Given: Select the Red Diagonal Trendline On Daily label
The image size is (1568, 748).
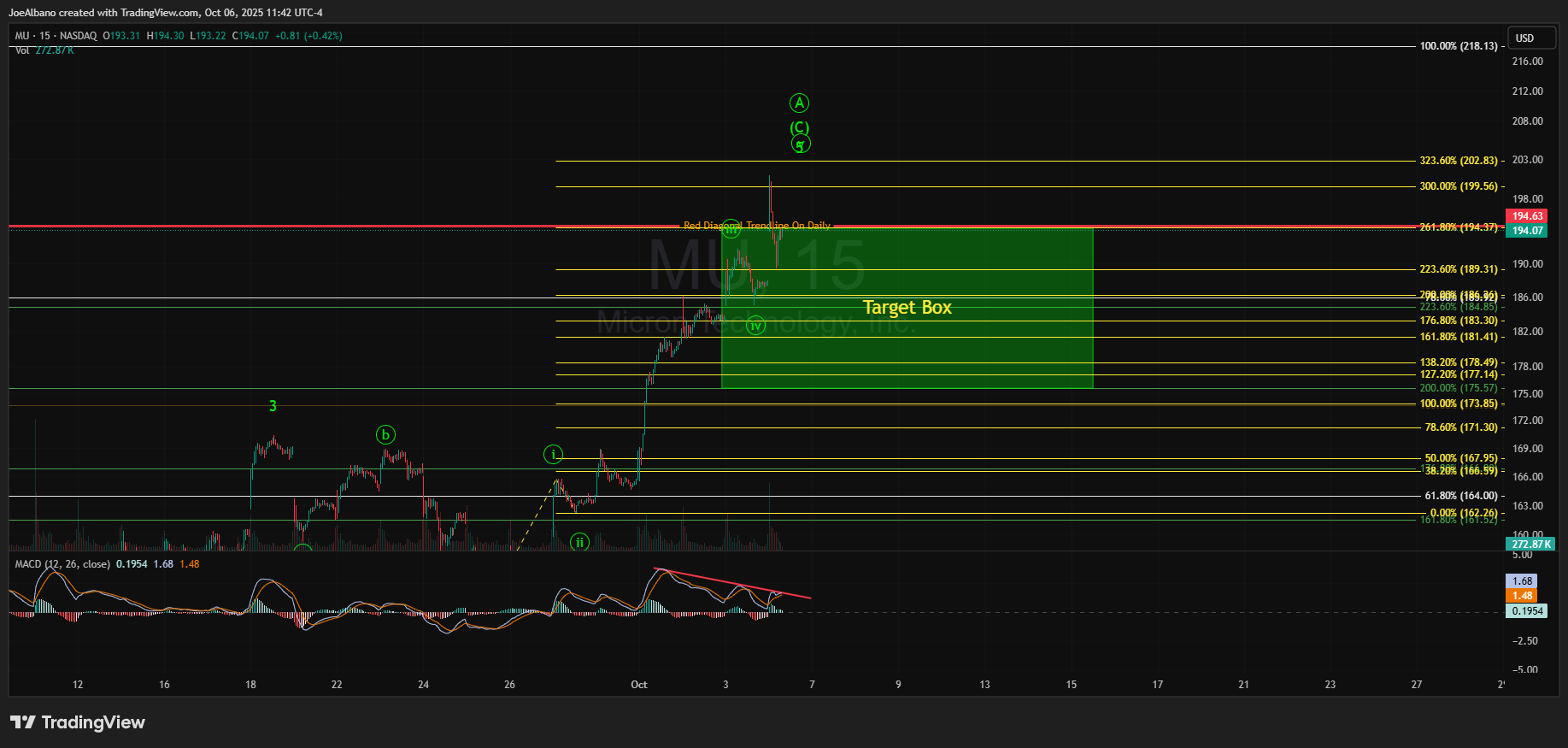Looking at the screenshot, I should click(757, 226).
